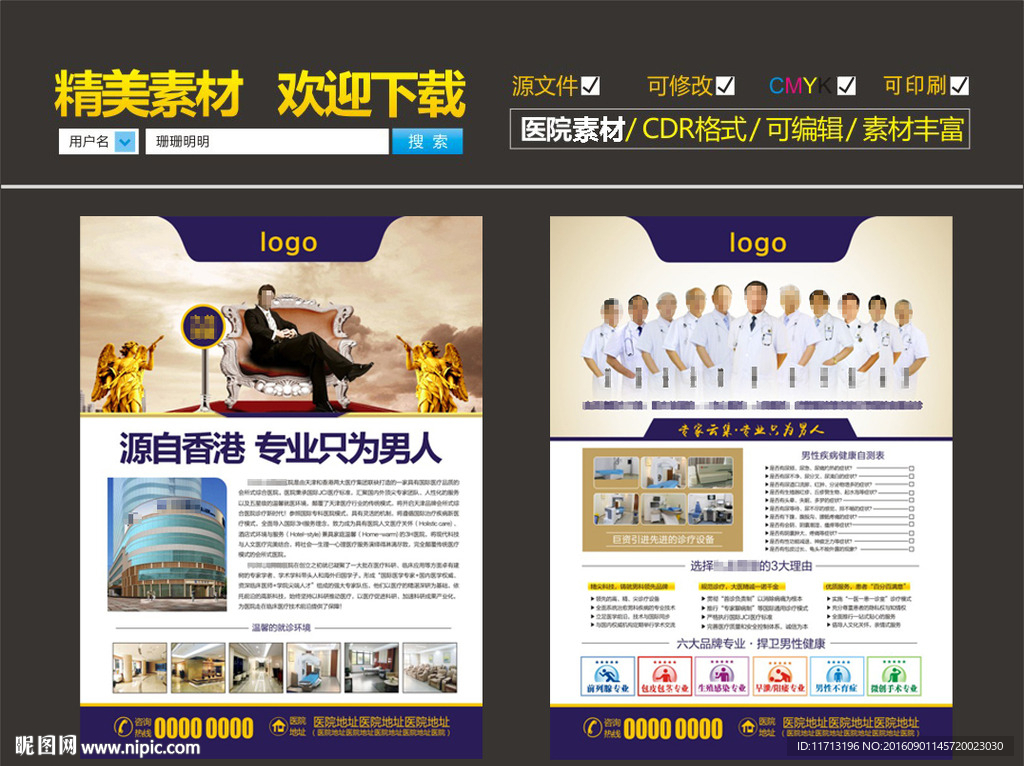Viewport: 1024px width, 766px height.
Task: Click the www.nipic.com link
Action: pos(140,747)
